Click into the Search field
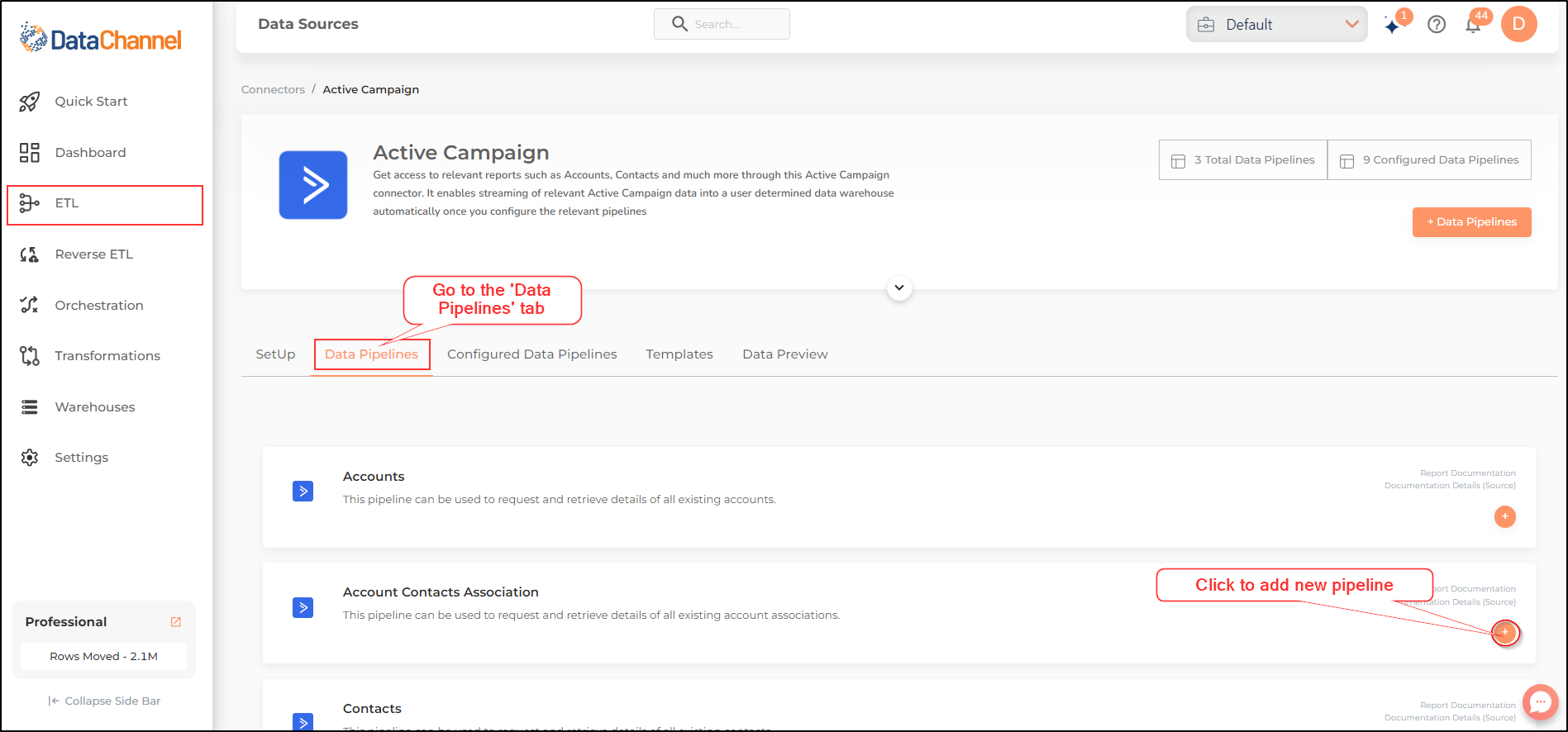 point(722,24)
